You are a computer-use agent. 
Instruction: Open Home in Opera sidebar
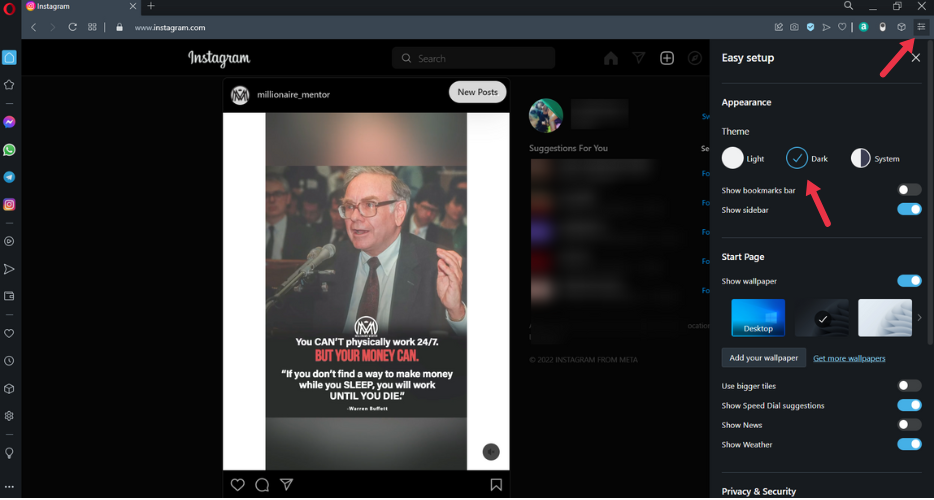point(9,57)
